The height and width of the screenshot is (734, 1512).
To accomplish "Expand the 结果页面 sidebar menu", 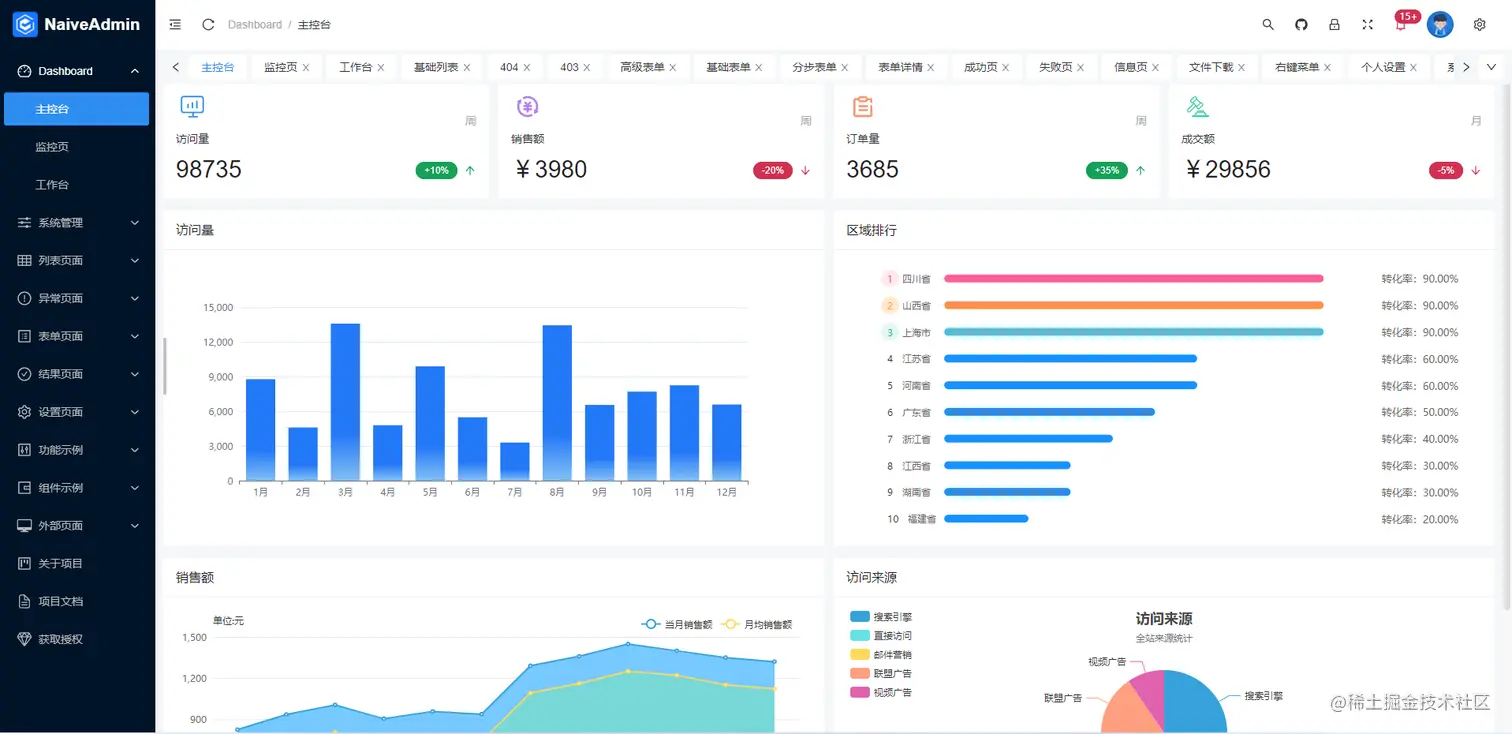I will pyautogui.click(x=77, y=374).
